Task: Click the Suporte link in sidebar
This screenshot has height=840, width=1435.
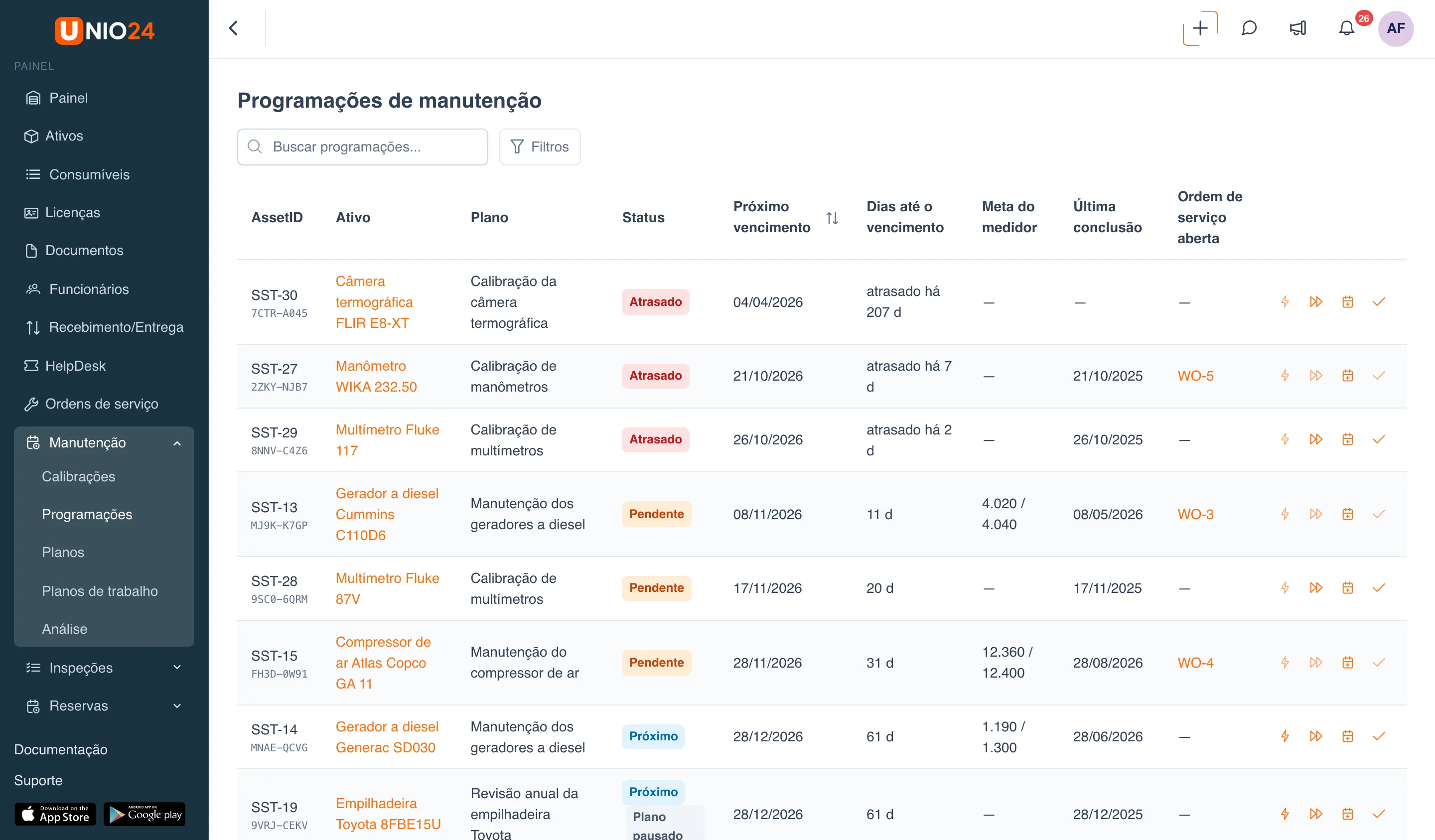Action: (38, 780)
